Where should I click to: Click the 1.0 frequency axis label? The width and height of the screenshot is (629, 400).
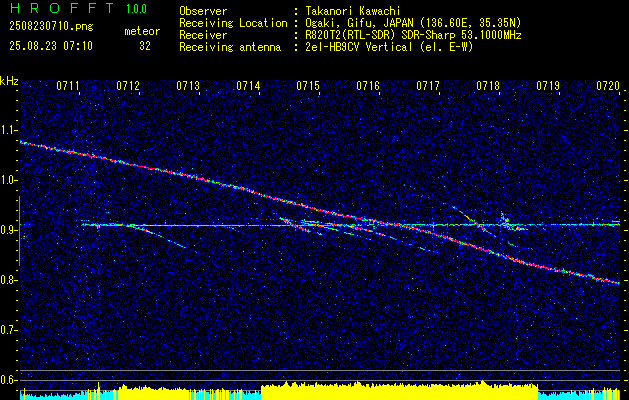pyautogui.click(x=8, y=180)
